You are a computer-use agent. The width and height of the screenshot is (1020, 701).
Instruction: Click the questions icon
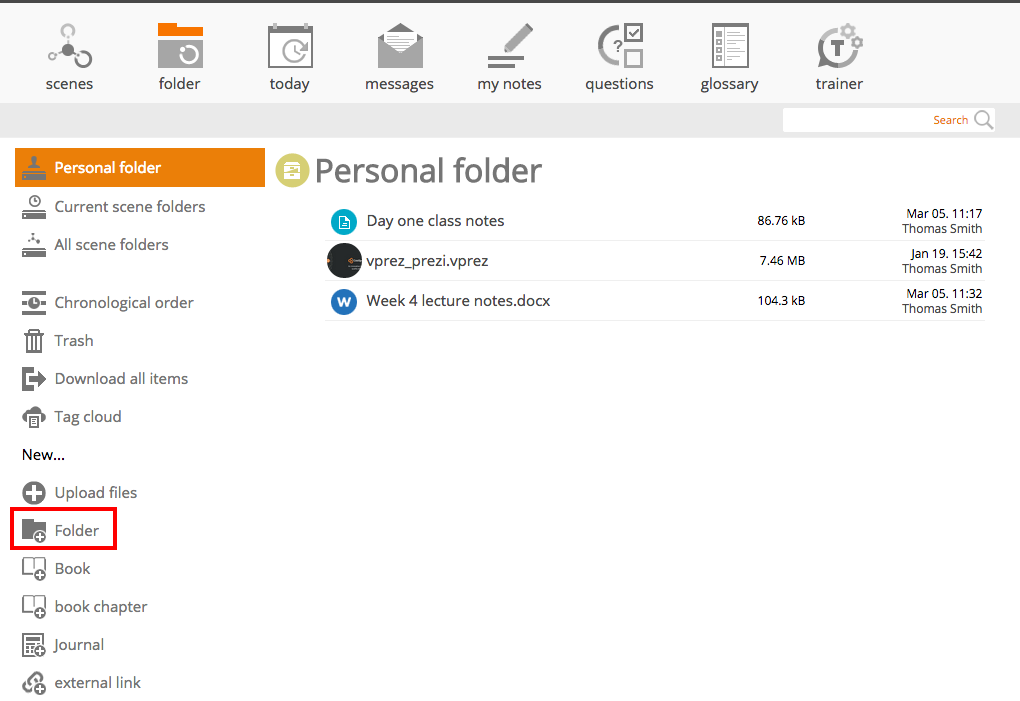click(620, 47)
